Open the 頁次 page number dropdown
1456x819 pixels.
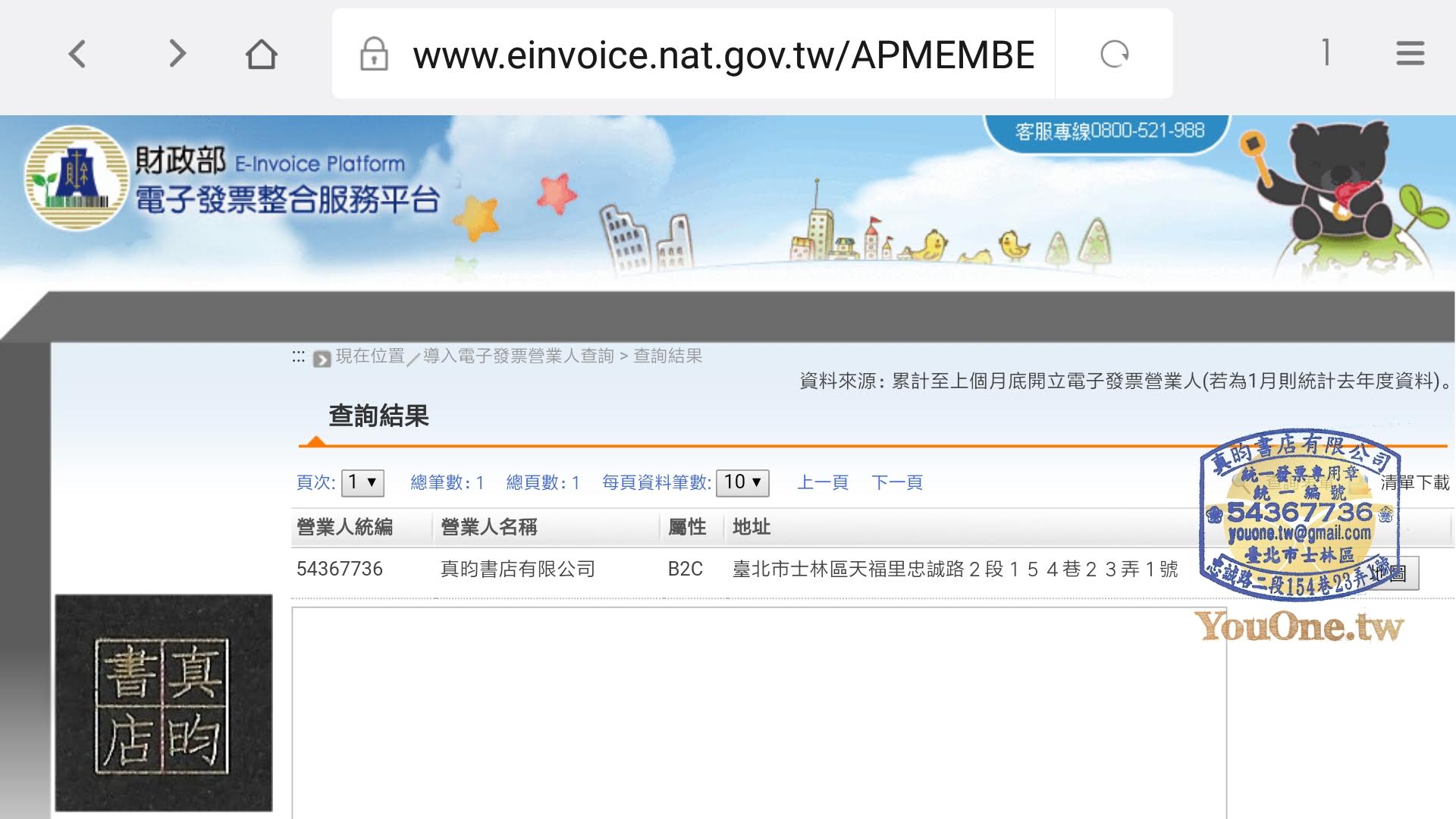(x=362, y=482)
